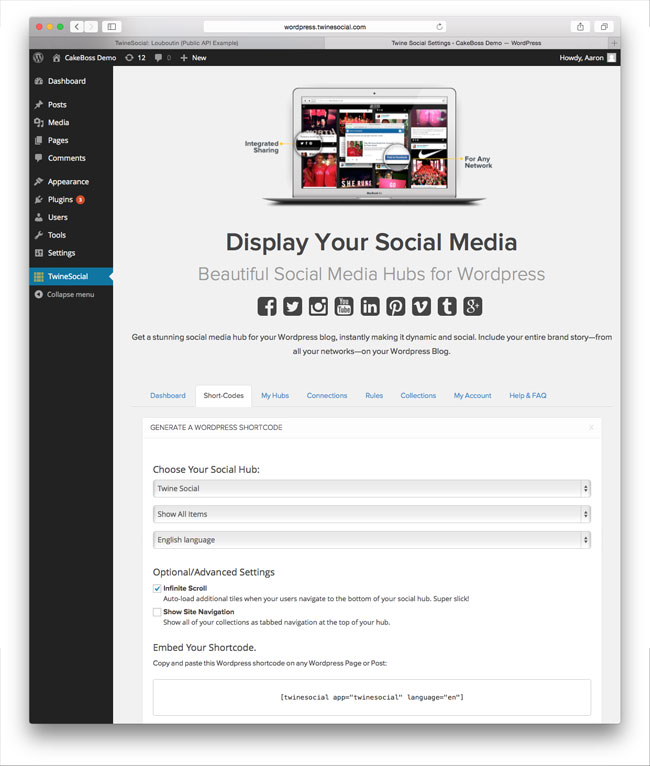Click the Safari share icon
This screenshot has height=766, width=650.
click(580, 26)
